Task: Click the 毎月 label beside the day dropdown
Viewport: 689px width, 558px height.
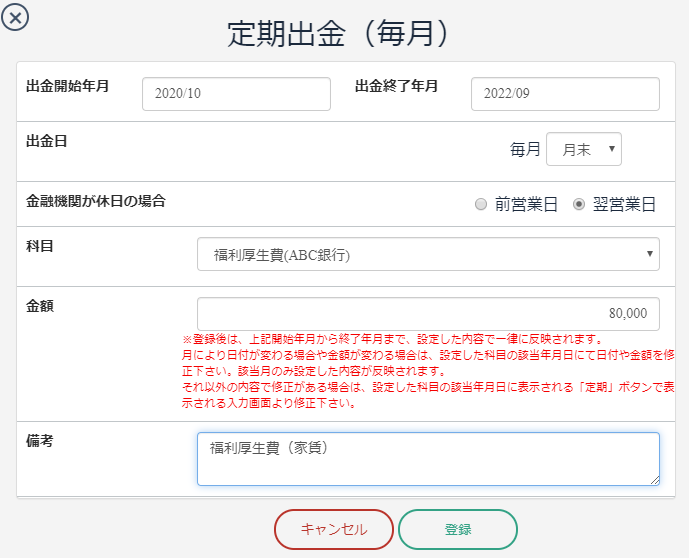Action: point(525,149)
